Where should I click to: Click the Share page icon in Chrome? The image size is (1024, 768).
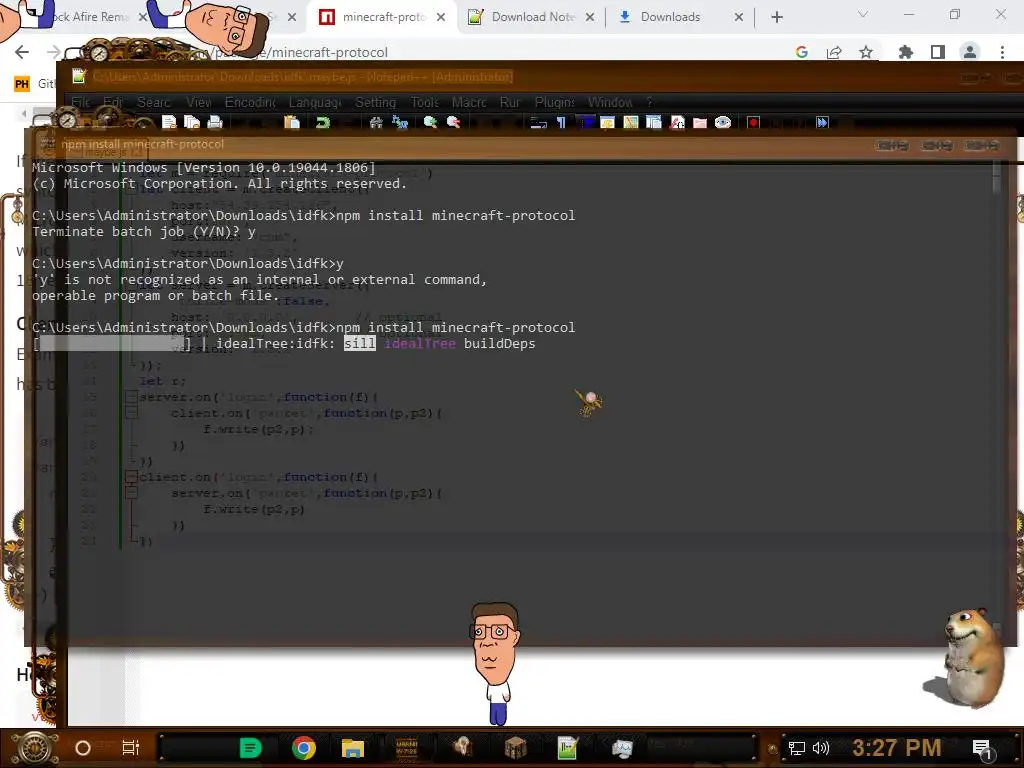(834, 52)
